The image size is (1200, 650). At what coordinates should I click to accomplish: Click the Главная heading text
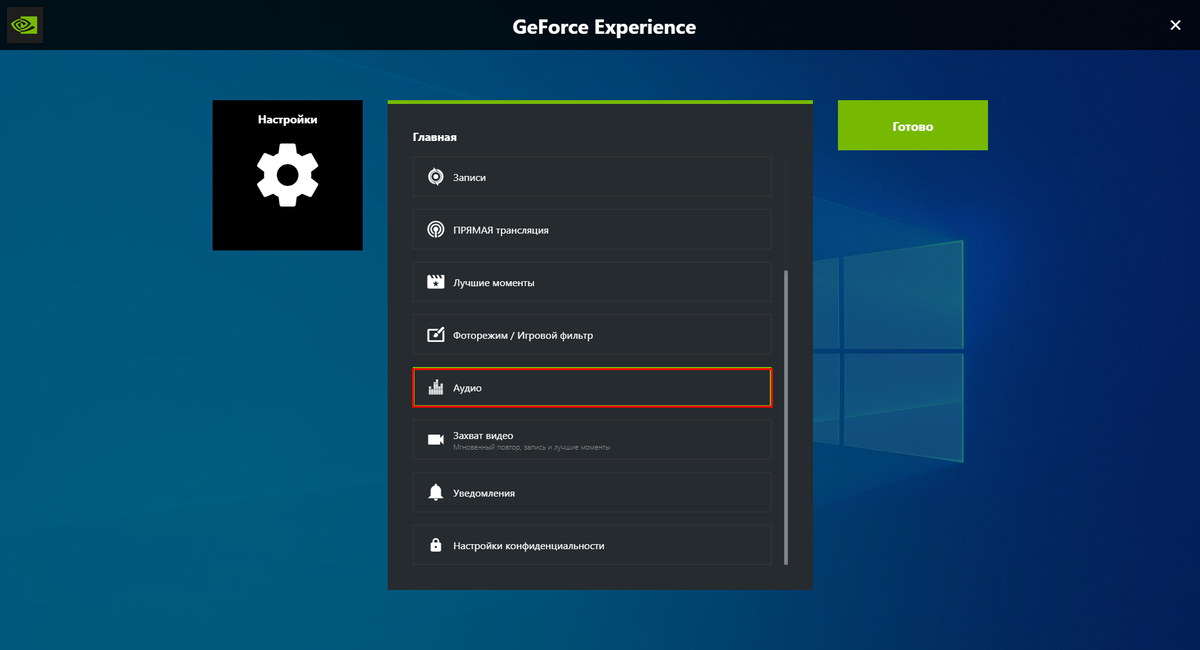tap(434, 136)
